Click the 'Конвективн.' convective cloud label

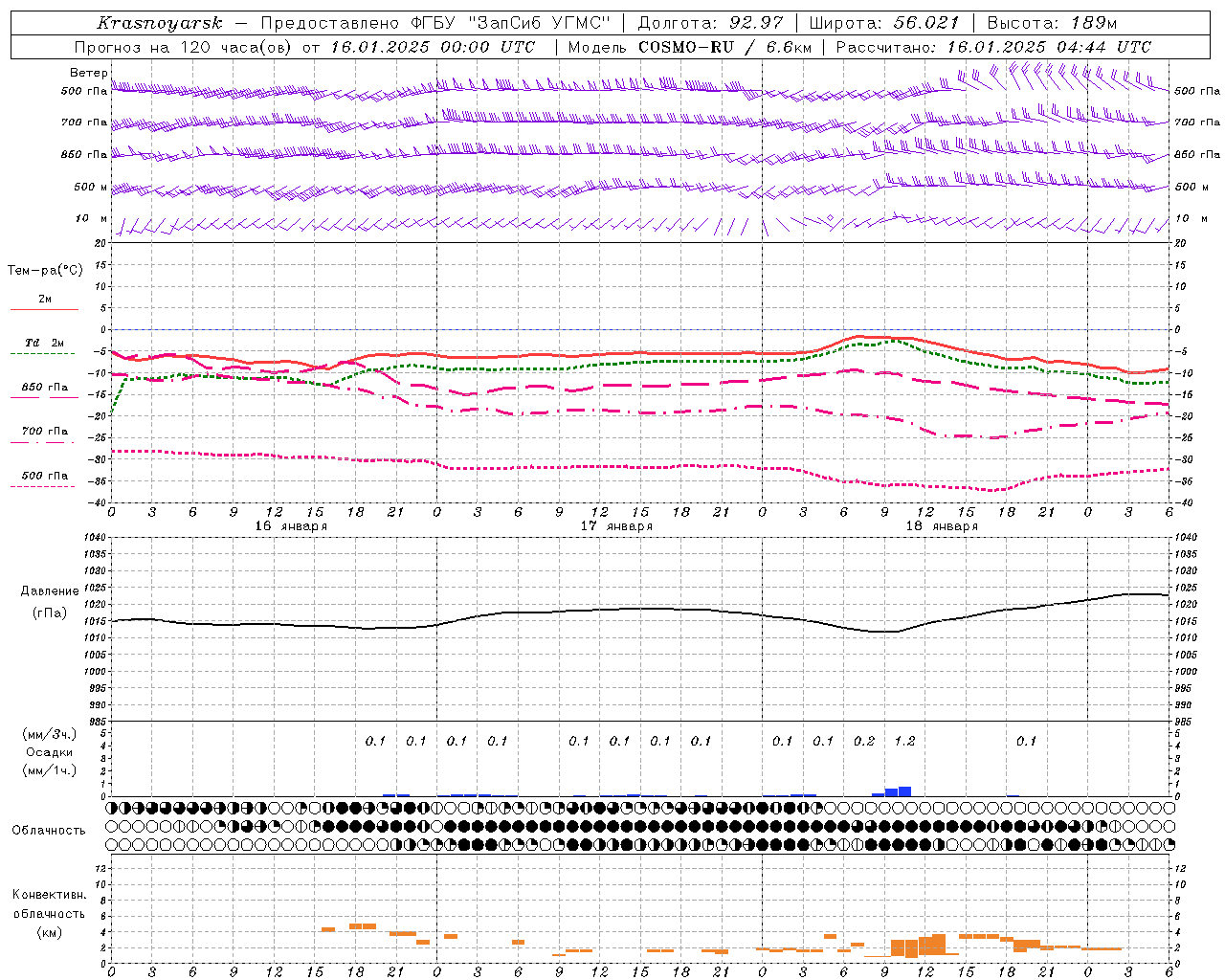pyautogui.click(x=50, y=895)
